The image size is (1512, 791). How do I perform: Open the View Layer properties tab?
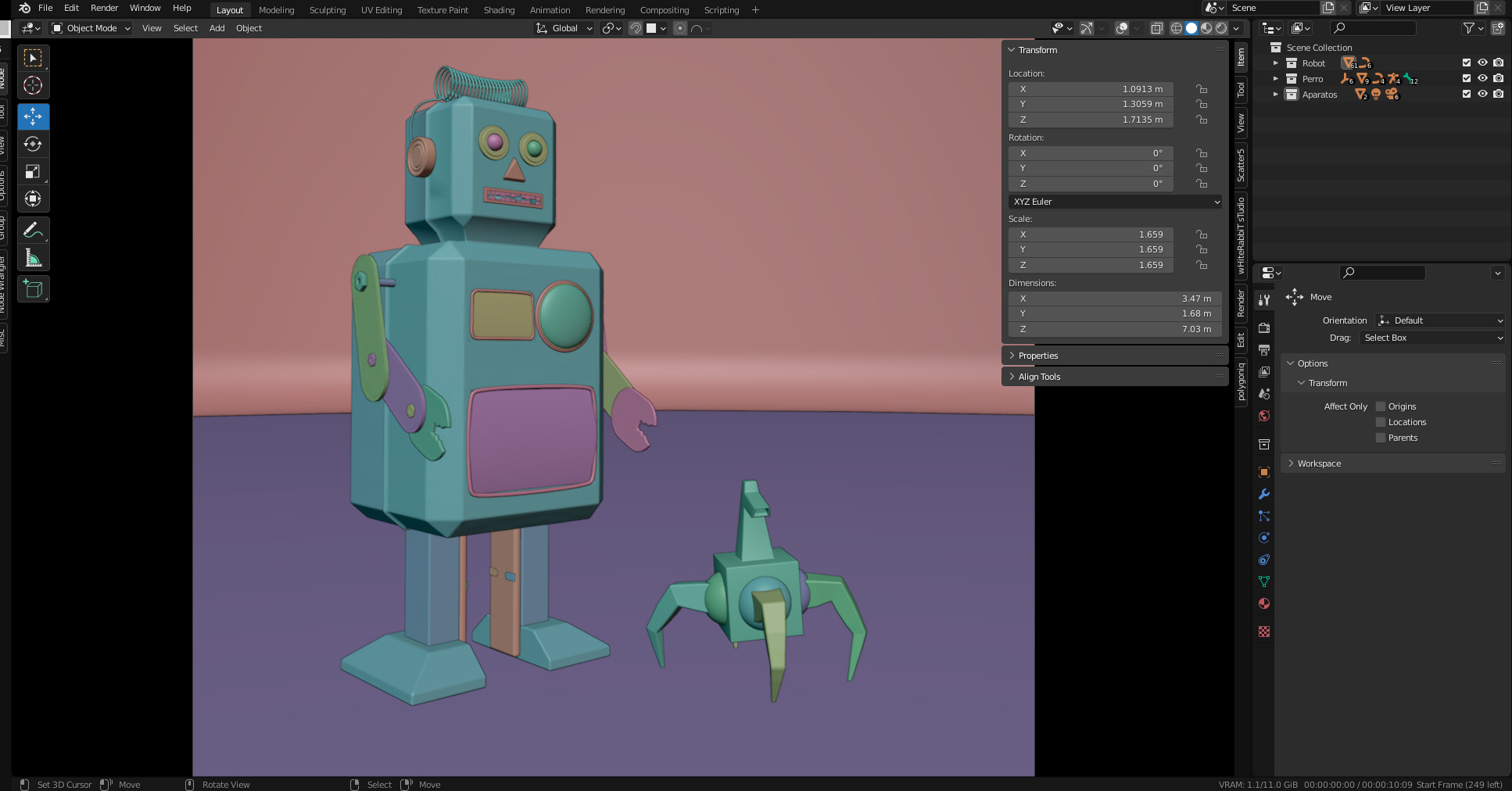[1264, 372]
